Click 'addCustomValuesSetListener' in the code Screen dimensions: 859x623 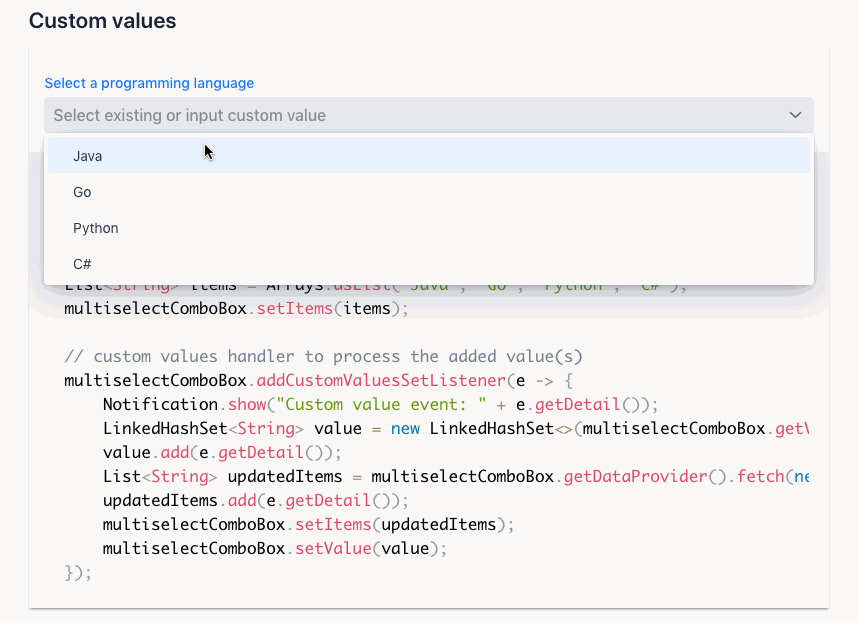tap(381, 380)
